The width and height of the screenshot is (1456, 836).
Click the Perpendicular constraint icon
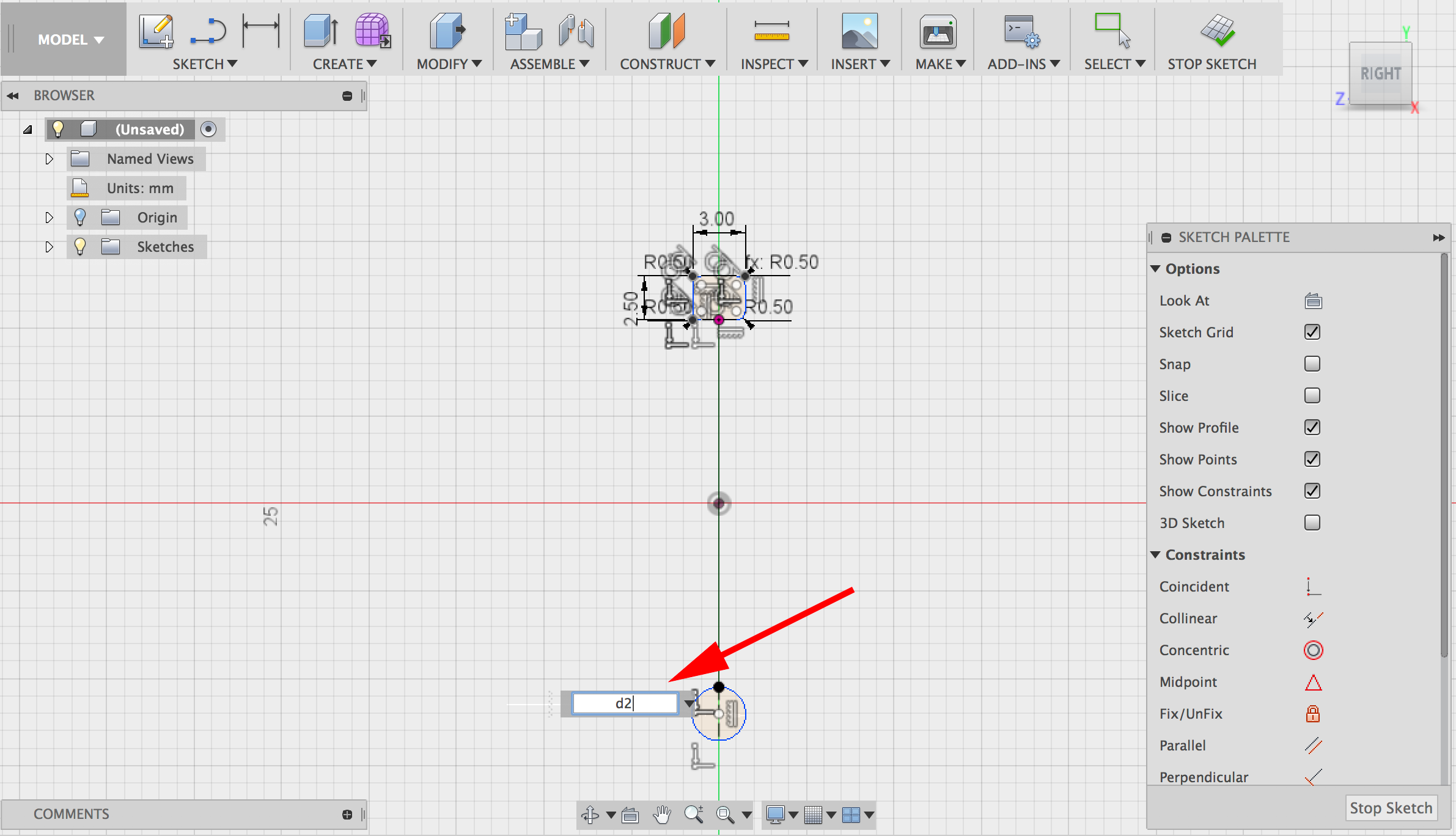1313,777
